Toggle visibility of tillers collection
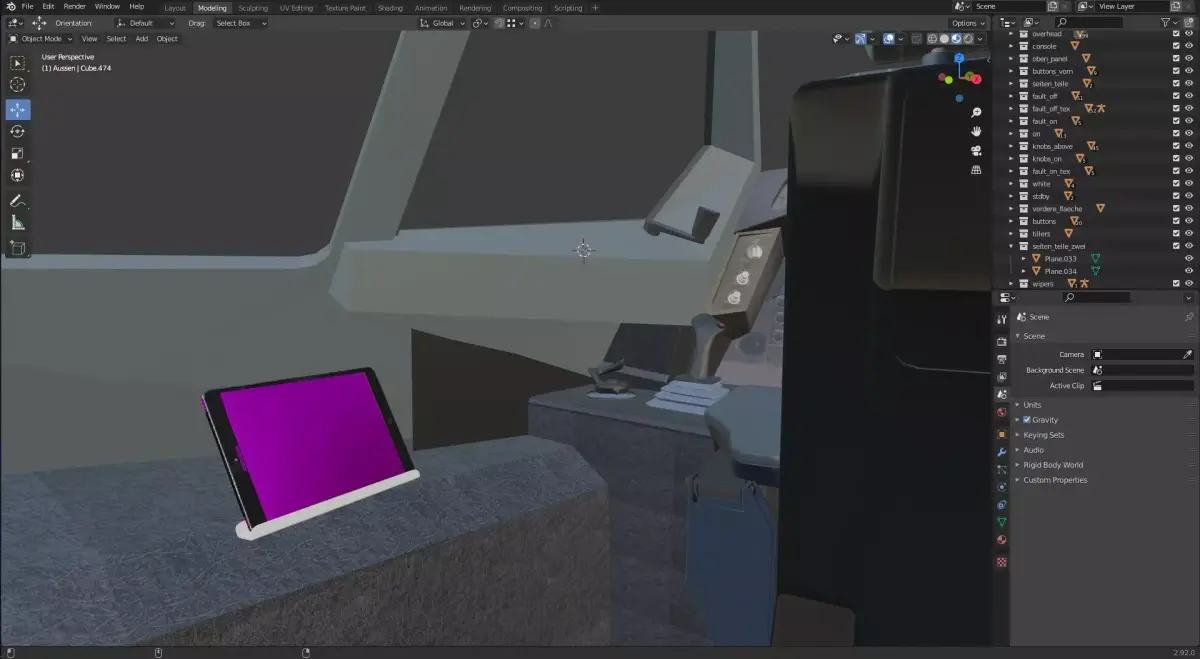 point(1189,234)
